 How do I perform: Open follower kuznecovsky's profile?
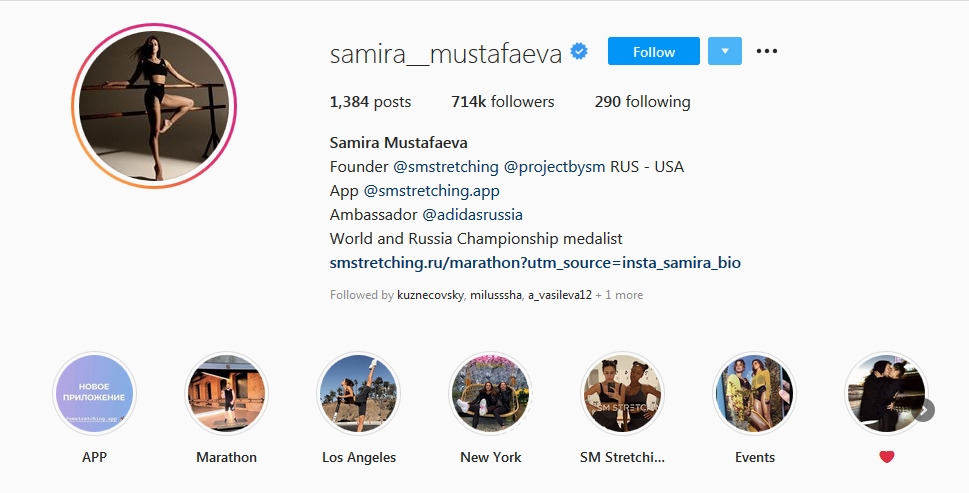(x=430, y=295)
